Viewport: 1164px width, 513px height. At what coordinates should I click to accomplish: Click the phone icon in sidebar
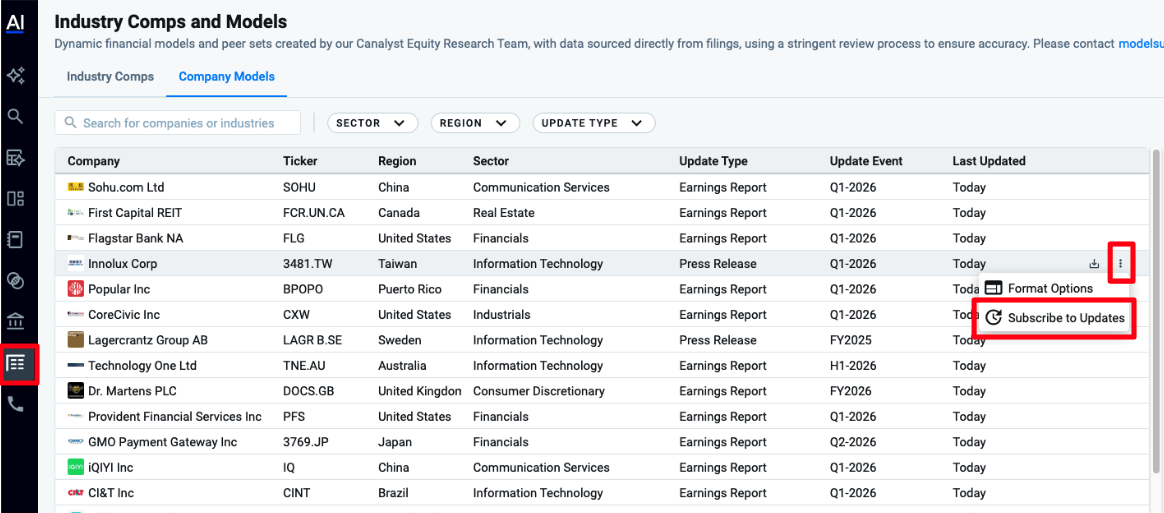(16, 404)
